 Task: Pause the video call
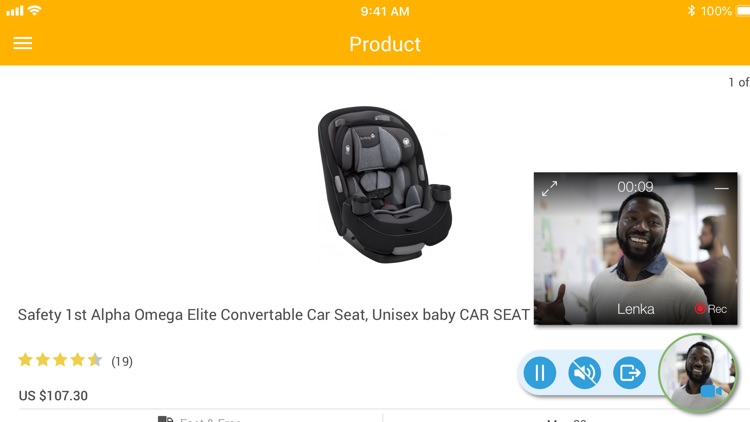[x=540, y=372]
